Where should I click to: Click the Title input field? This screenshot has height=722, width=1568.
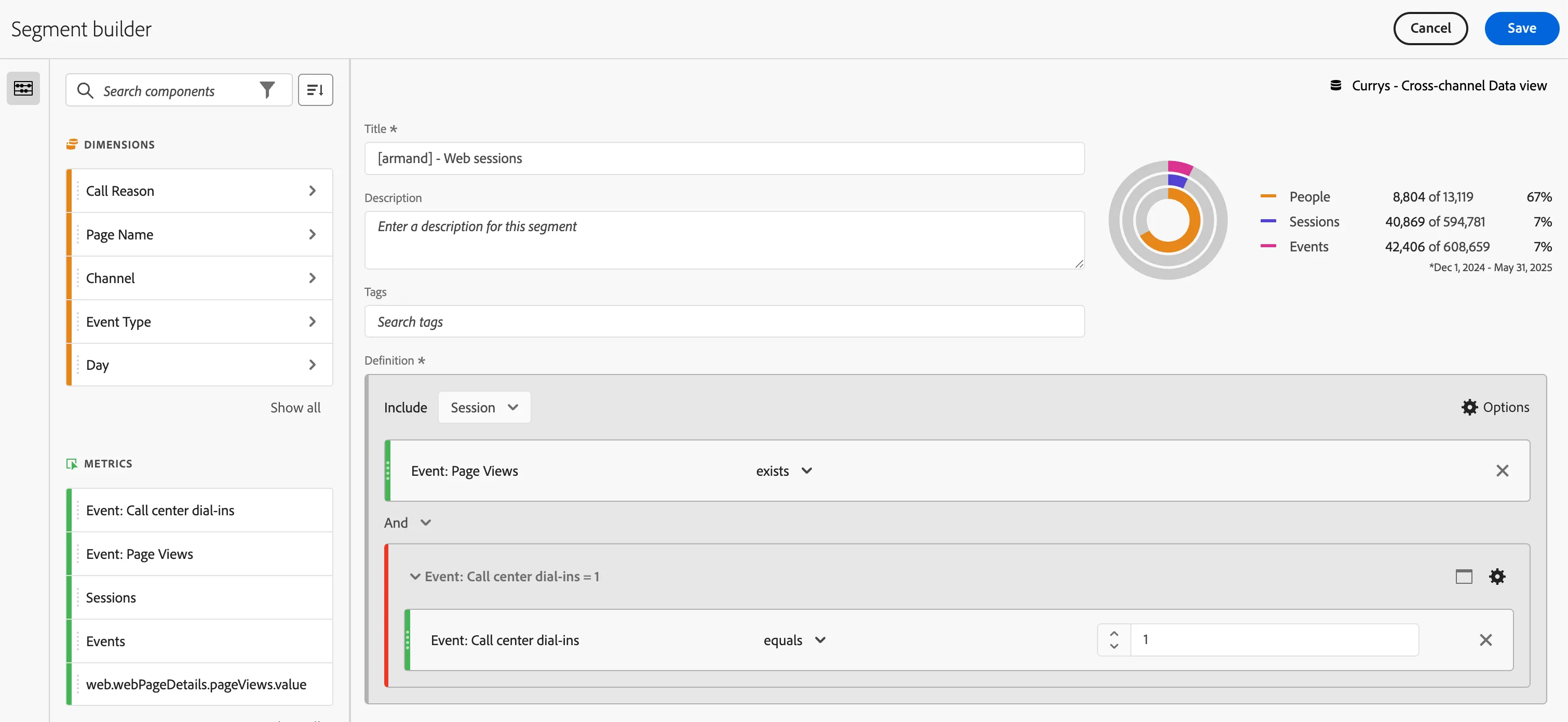724,158
